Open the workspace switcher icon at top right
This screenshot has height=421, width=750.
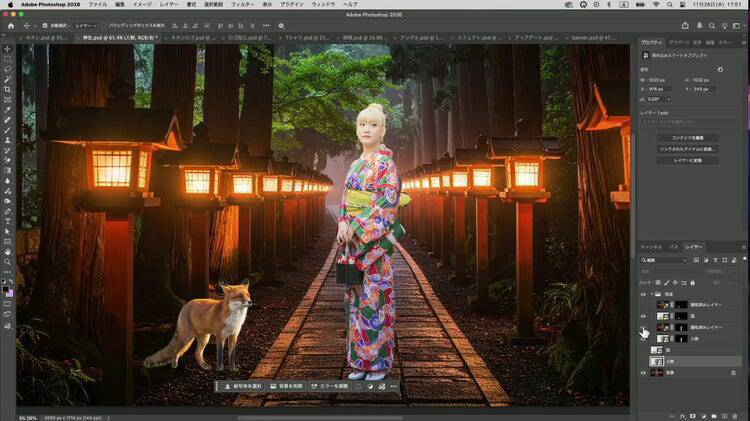point(737,26)
